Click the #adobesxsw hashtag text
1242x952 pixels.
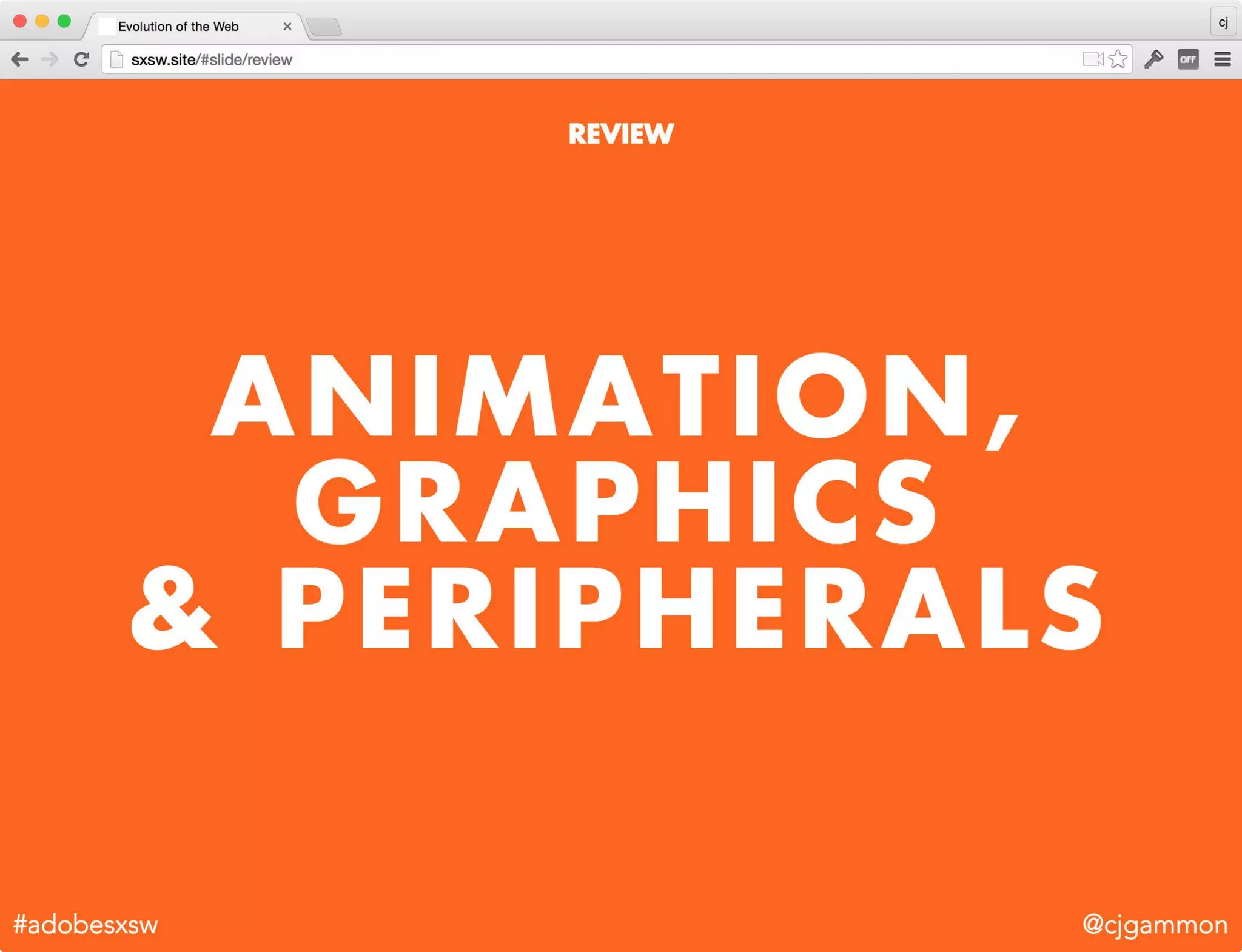tap(86, 924)
